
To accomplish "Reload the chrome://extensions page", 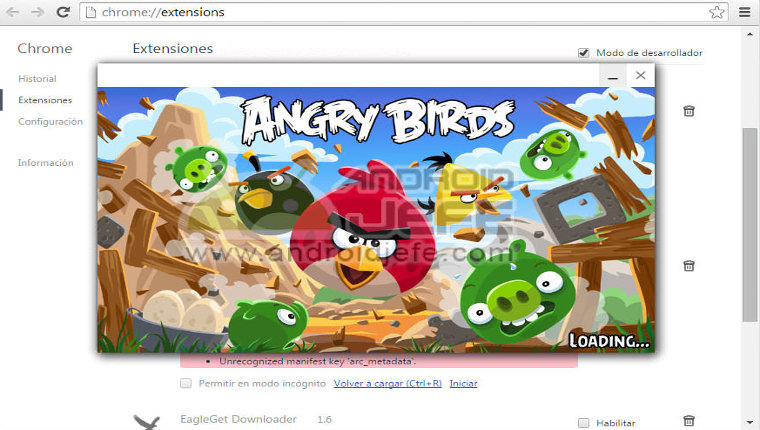I will tap(63, 13).
